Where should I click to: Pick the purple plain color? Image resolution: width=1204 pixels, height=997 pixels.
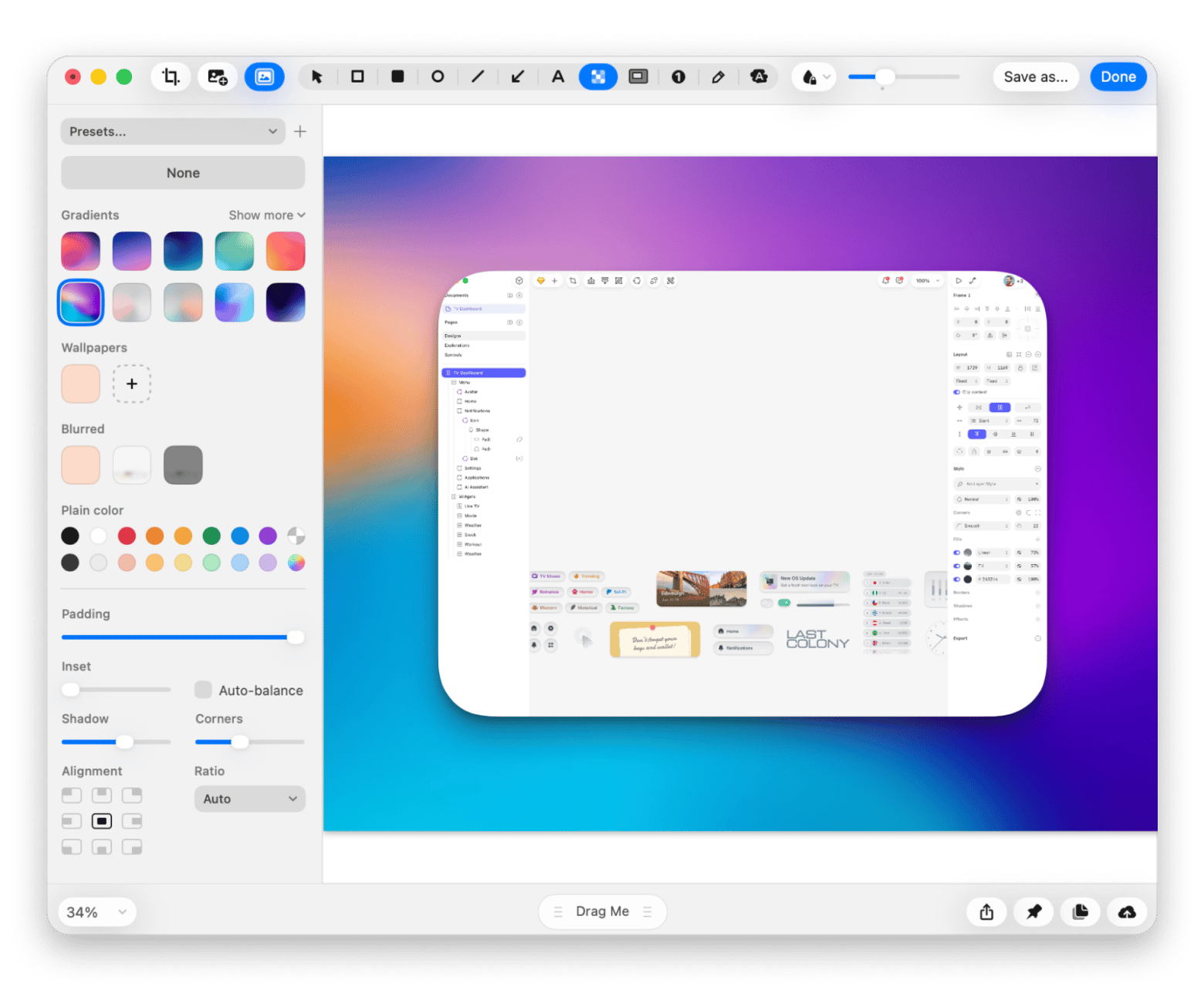click(268, 536)
